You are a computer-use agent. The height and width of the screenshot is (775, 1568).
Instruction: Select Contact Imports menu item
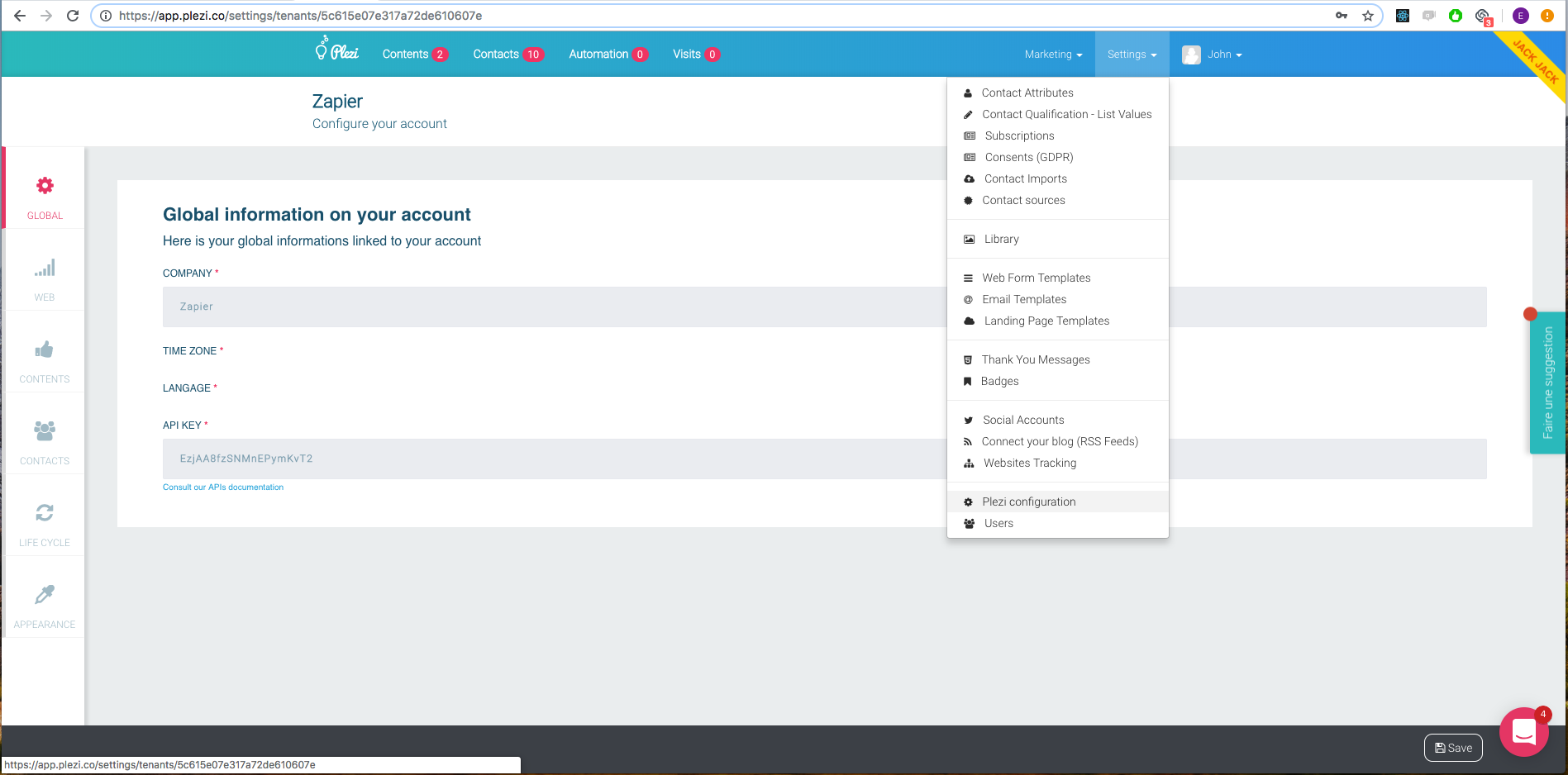pos(1058,178)
